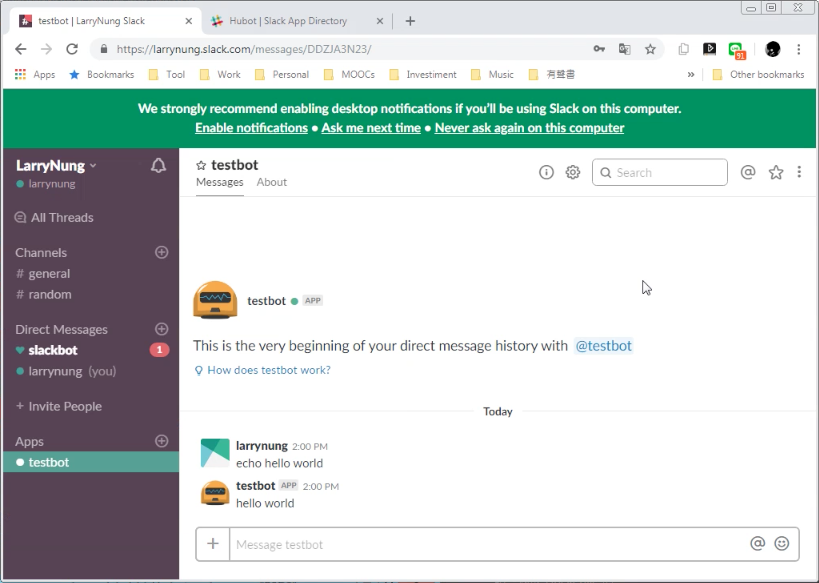Open the Bookmarks folder in bookmarks bar

click(x=102, y=75)
